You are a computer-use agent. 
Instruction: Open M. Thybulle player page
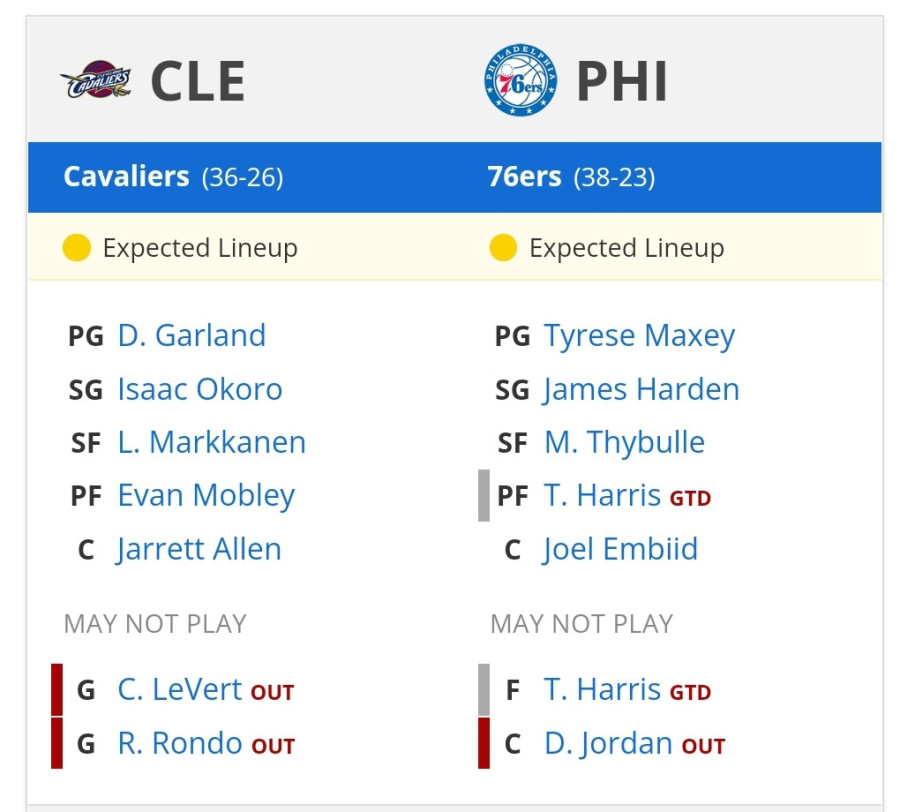tap(624, 443)
